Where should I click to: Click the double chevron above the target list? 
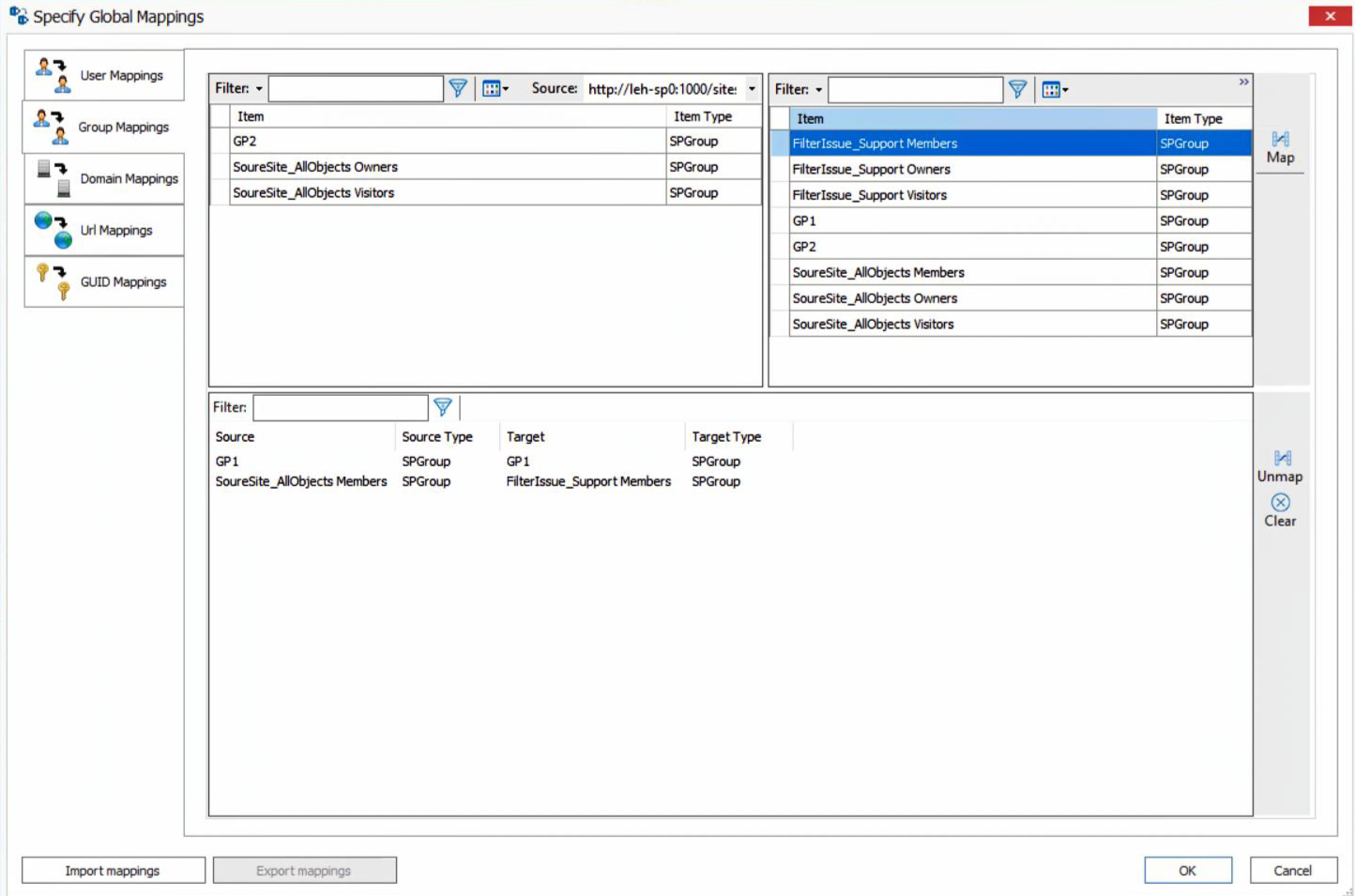pos(1244,83)
